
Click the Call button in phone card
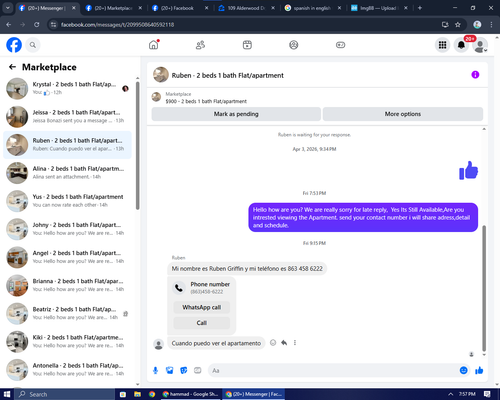(202, 323)
